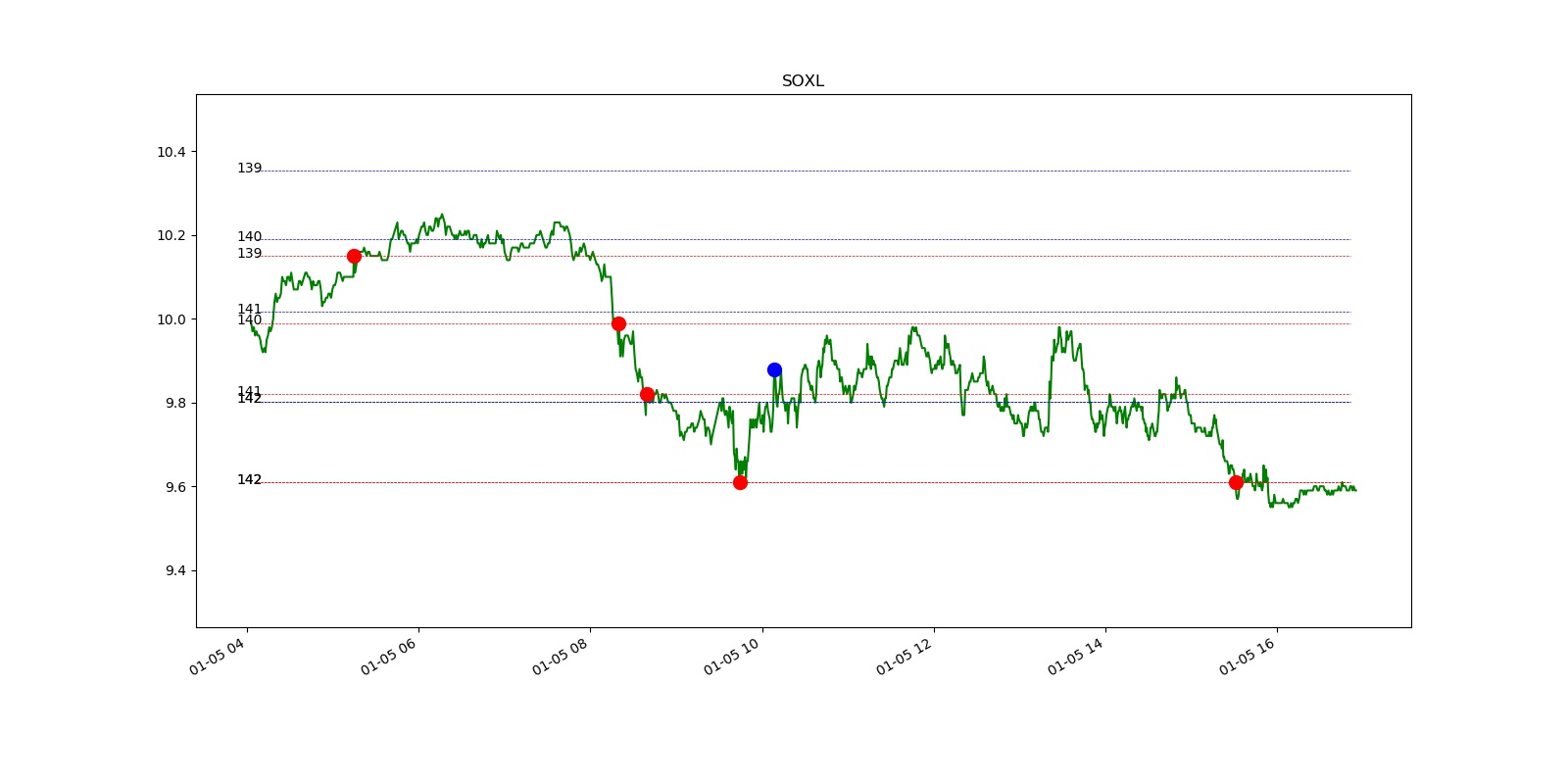Click the 142 label on the 9.6 red line
Image resolution: width=1568 pixels, height=784 pixels.
point(249,479)
